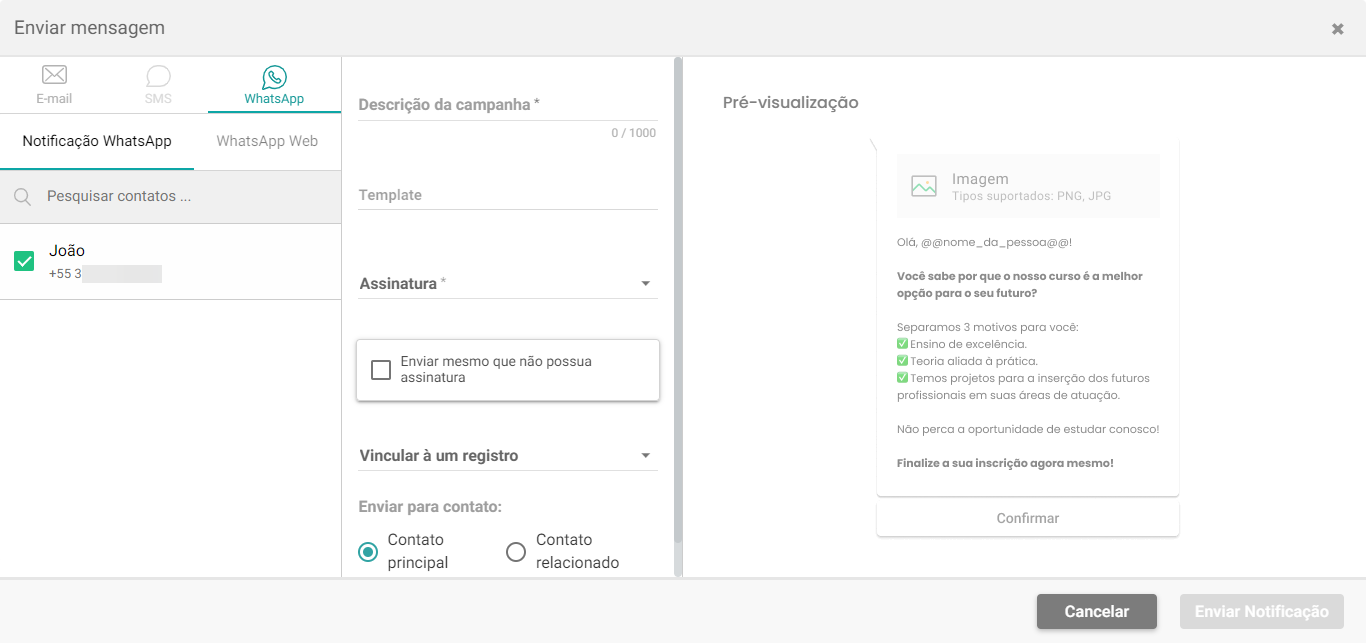Screen dimensions: 1366x643
Task: Click the E-mail envelope icon
Action: (x=54, y=75)
